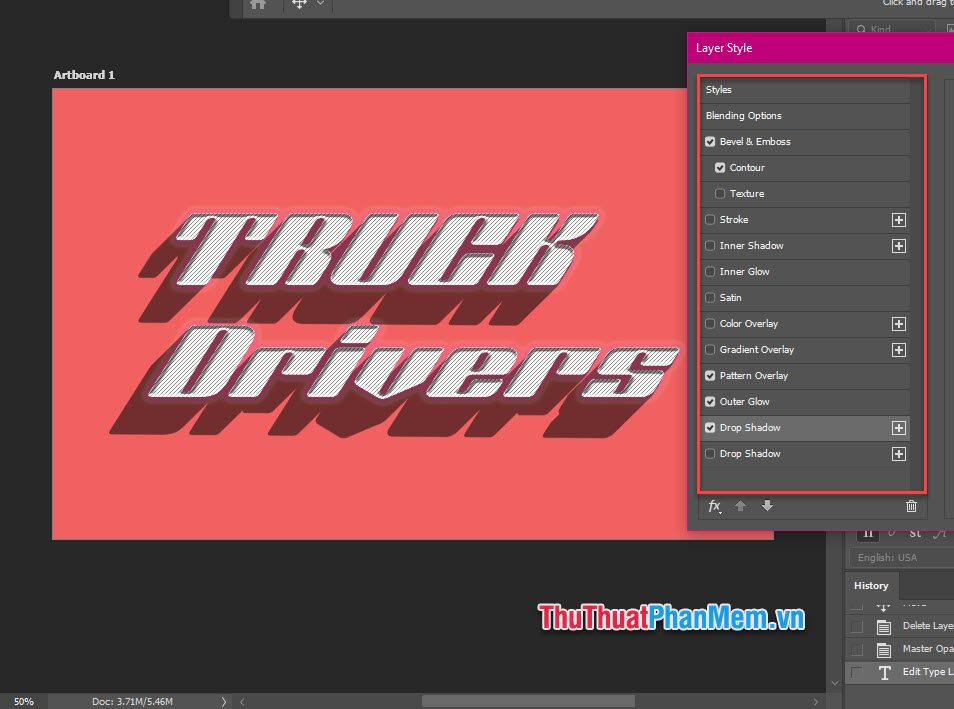Click the down arrow to move effect down
The image size is (954, 709).
pyautogui.click(x=767, y=507)
